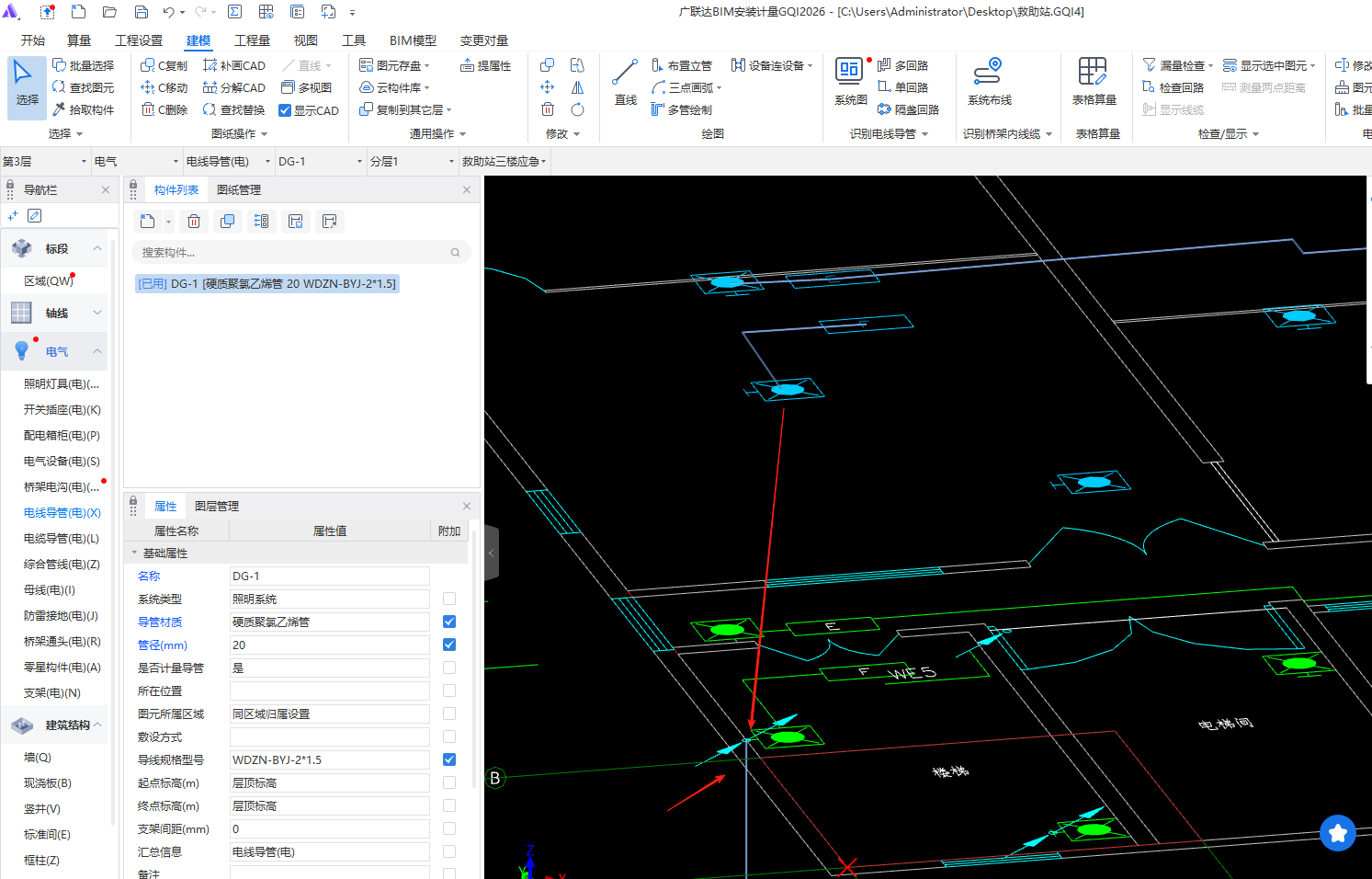
Task: Select 电缆导管(电)(L) in navigation
Action: pyautogui.click(x=62, y=538)
